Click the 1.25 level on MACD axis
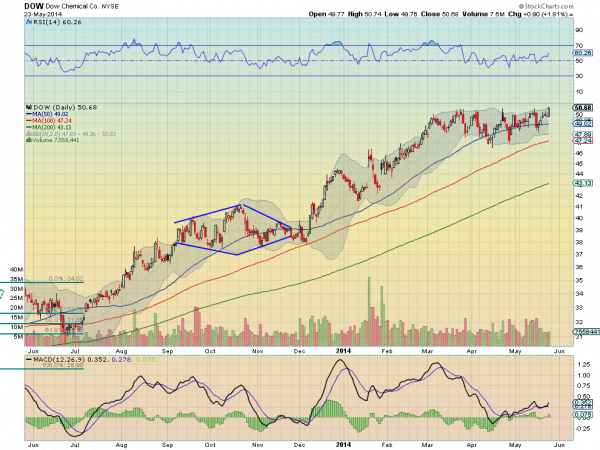 click(584, 364)
